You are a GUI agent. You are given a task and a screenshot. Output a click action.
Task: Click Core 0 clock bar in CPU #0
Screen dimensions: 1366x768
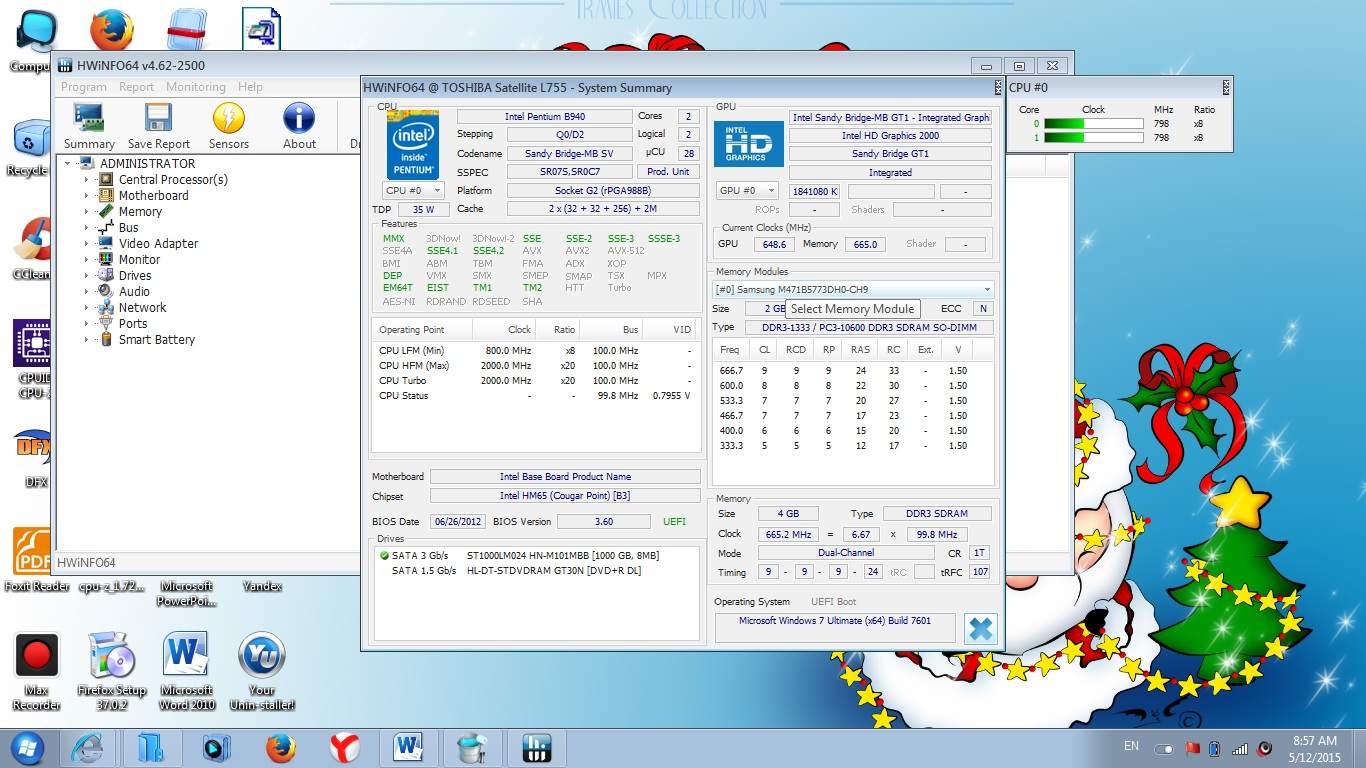coord(1094,124)
